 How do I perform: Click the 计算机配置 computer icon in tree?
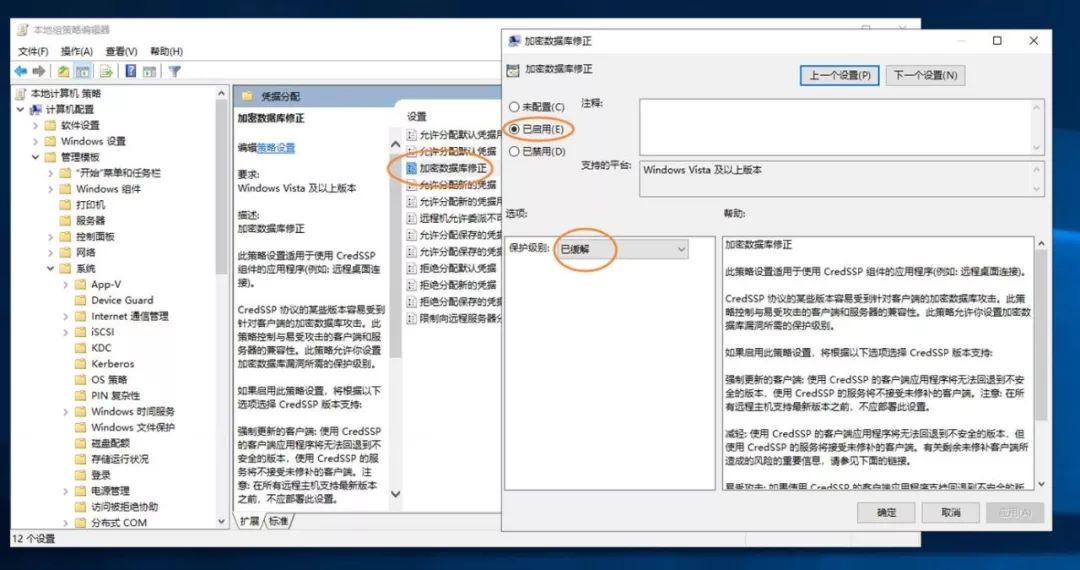[x=36, y=109]
